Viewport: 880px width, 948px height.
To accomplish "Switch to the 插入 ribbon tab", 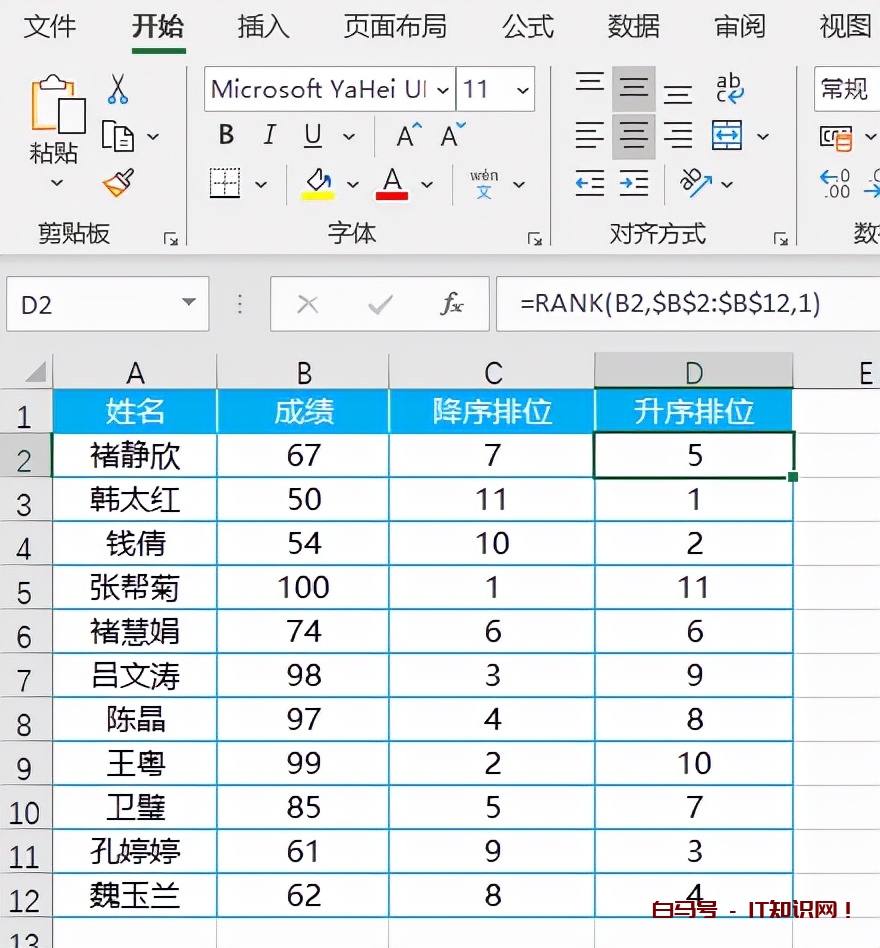I will coord(262,28).
